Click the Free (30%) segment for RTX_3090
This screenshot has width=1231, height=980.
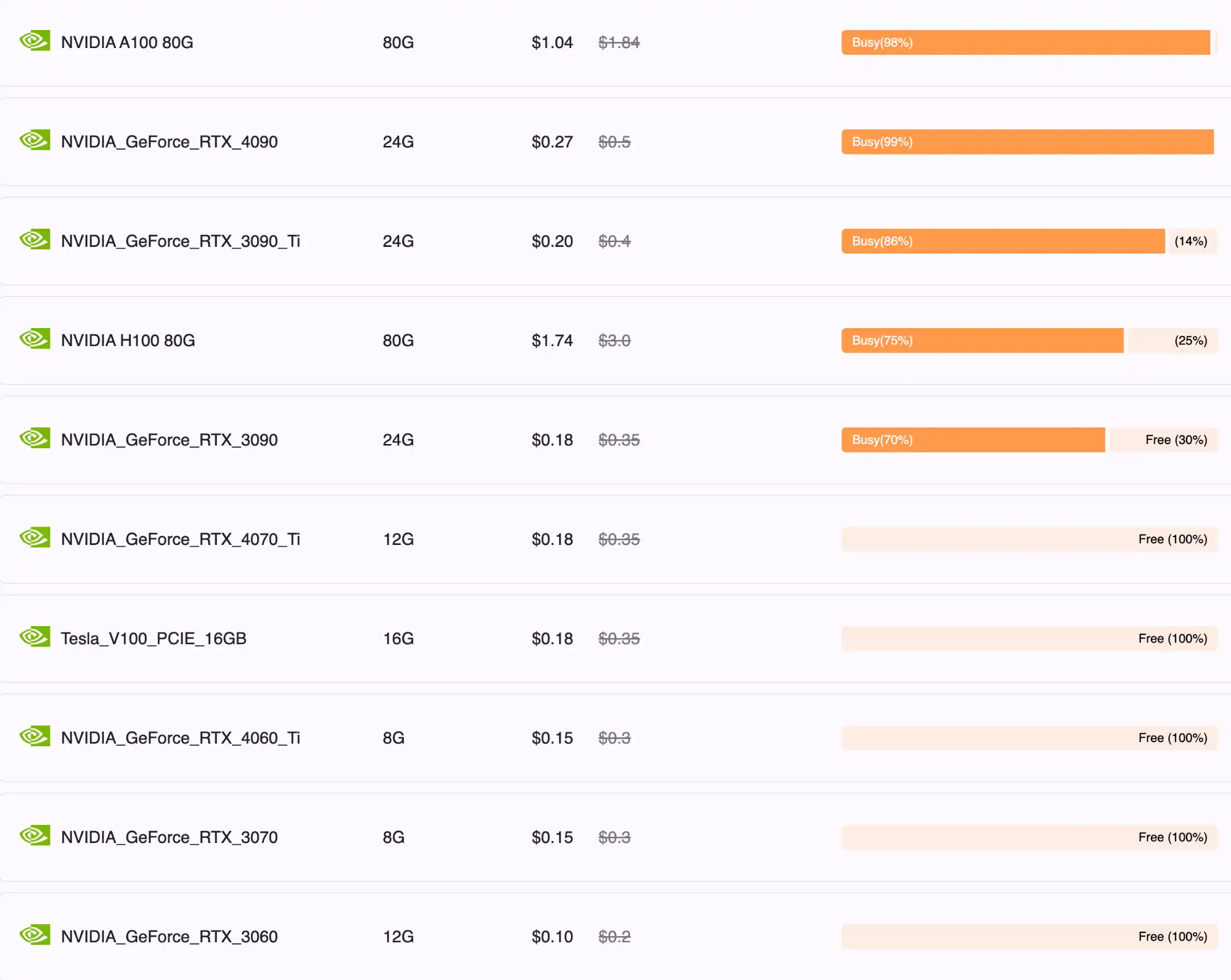coord(1163,440)
